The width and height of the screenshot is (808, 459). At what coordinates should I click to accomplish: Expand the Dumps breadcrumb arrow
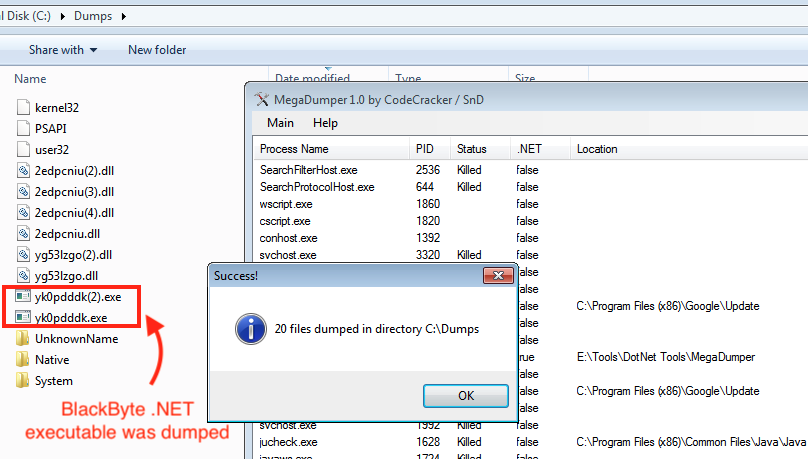tap(122, 16)
